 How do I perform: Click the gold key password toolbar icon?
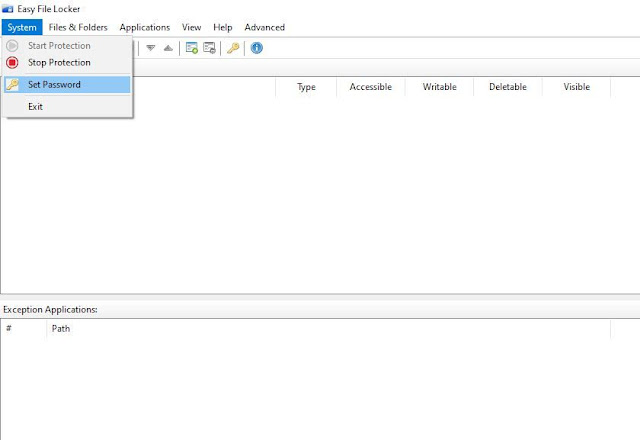[x=233, y=48]
